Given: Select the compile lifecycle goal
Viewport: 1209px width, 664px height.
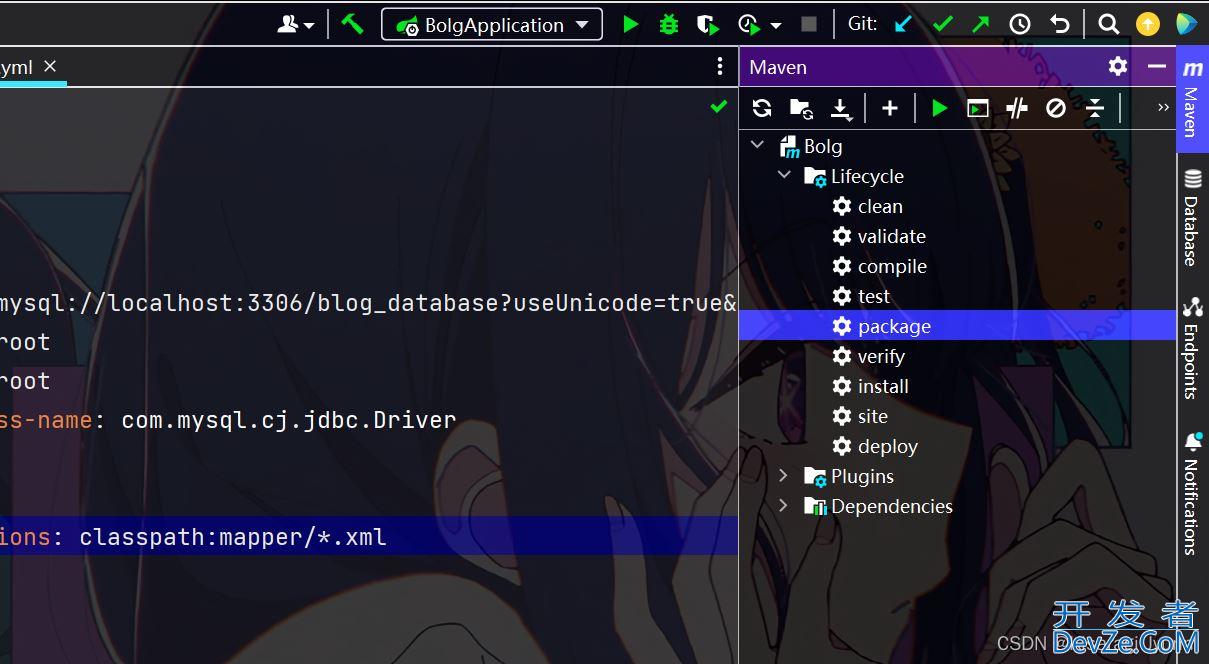Looking at the screenshot, I should click(x=892, y=266).
